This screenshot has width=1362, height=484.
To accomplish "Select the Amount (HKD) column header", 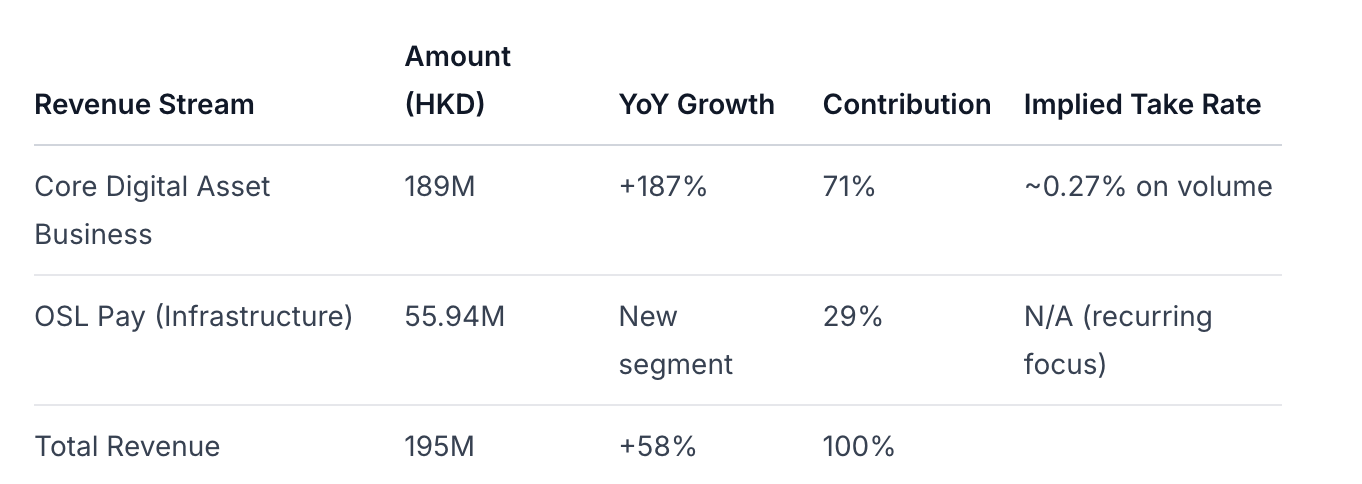I will (457, 80).
